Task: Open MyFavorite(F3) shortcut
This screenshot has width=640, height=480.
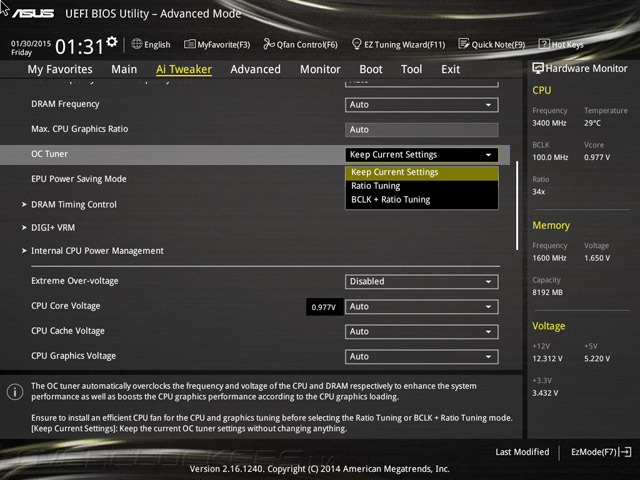Action: point(217,44)
